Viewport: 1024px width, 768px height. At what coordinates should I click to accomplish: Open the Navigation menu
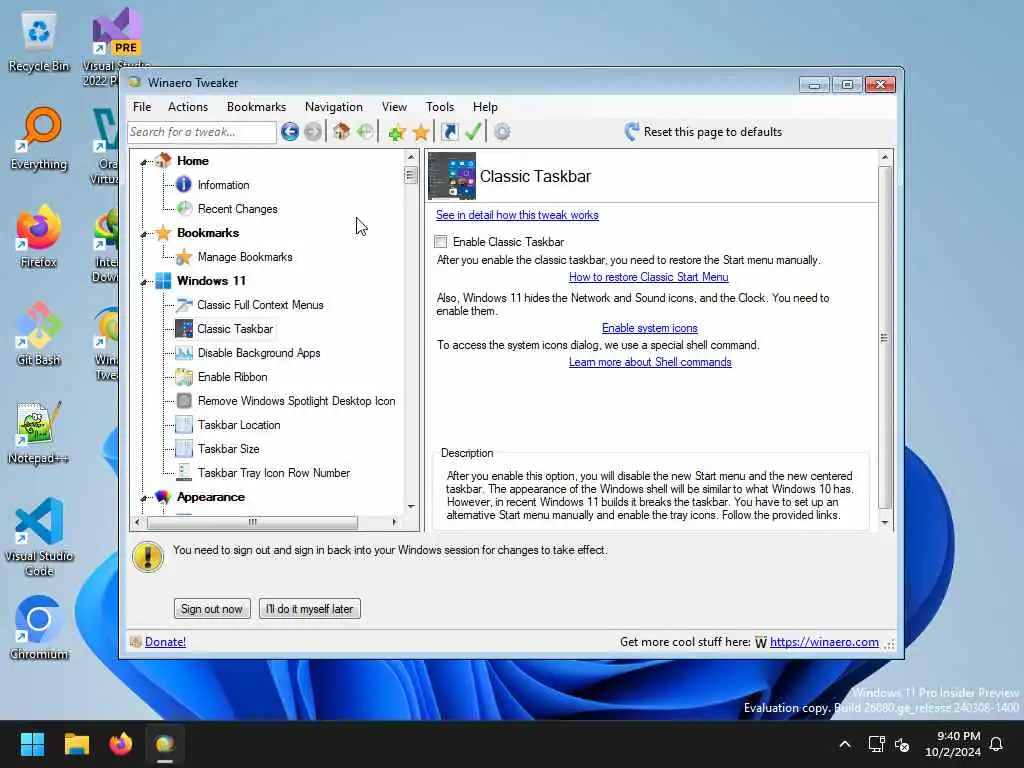click(333, 106)
